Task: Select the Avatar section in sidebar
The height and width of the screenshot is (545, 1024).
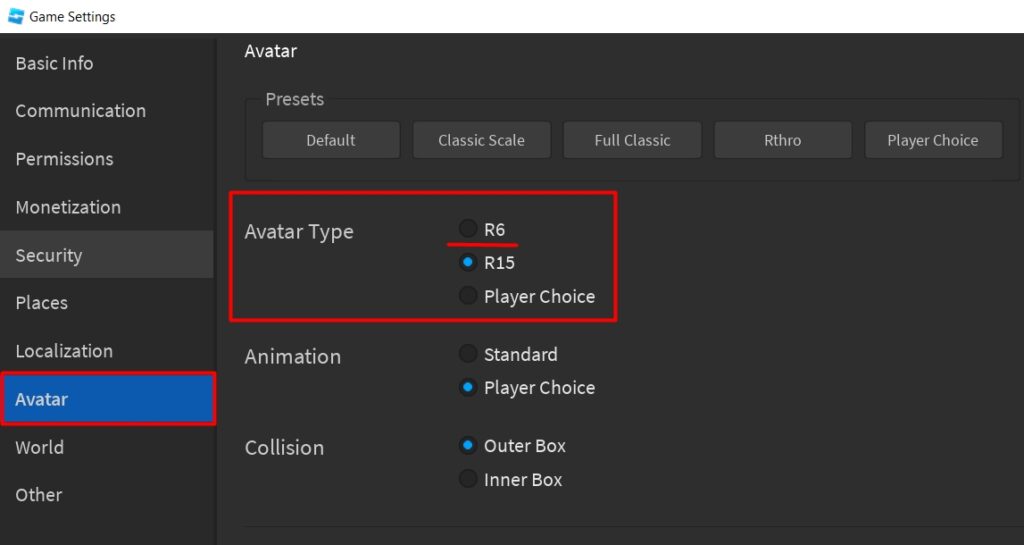Action: click(x=108, y=399)
